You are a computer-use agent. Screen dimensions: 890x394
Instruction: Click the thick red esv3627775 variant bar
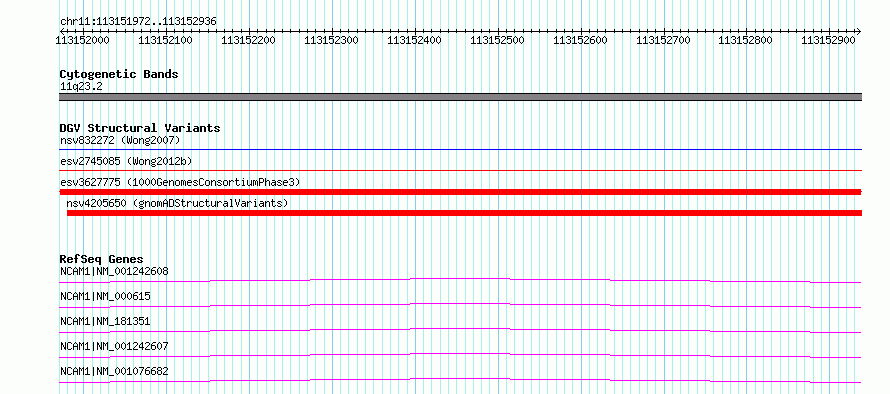click(x=461, y=192)
